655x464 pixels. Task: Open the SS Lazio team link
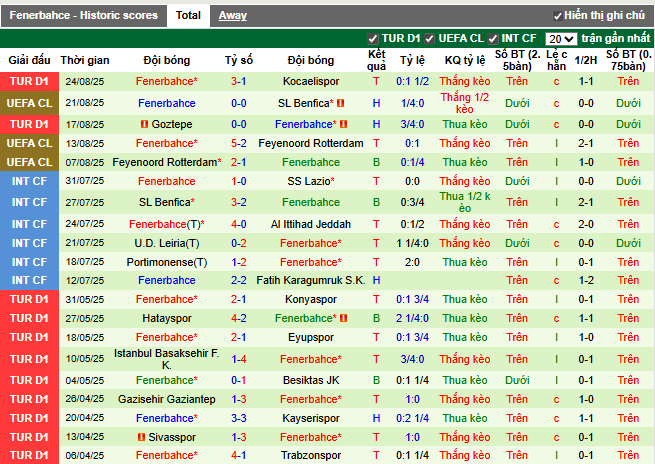[311, 181]
